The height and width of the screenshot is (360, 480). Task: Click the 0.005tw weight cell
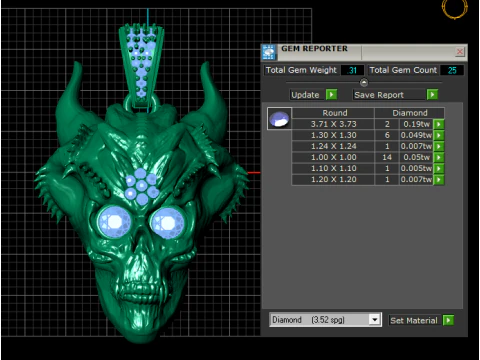tap(416, 168)
